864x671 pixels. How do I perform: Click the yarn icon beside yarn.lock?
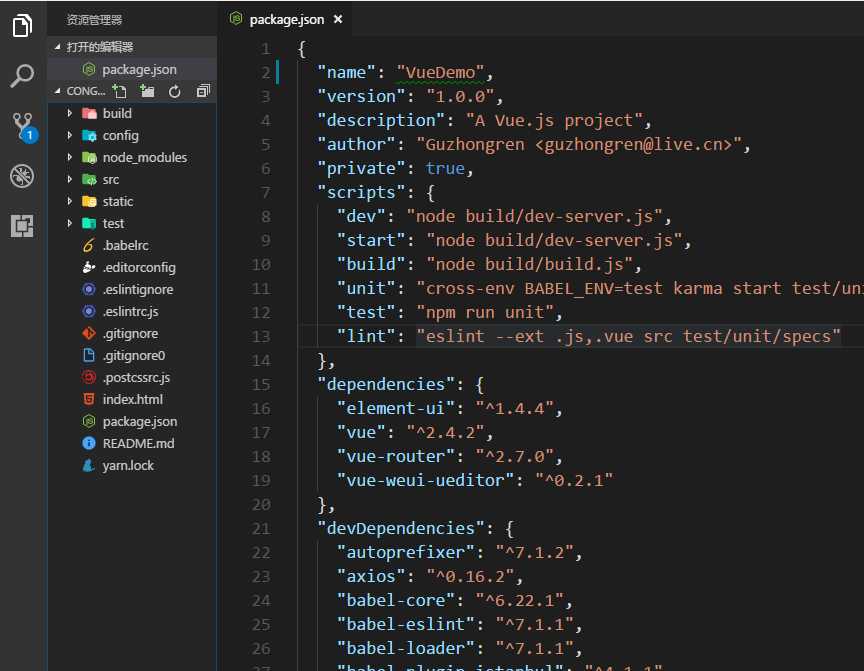coord(88,465)
